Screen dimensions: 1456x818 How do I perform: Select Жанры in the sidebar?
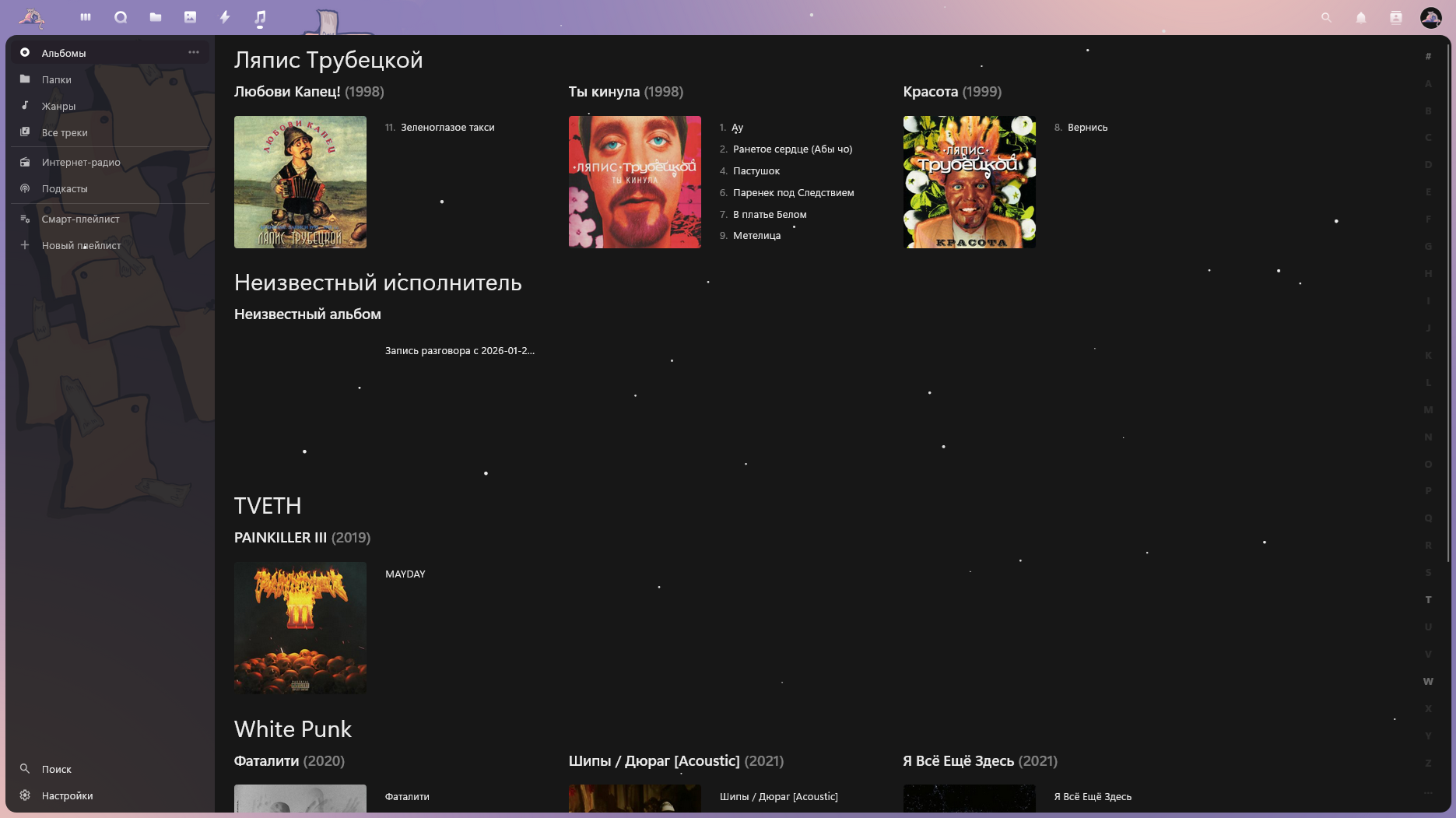(58, 106)
